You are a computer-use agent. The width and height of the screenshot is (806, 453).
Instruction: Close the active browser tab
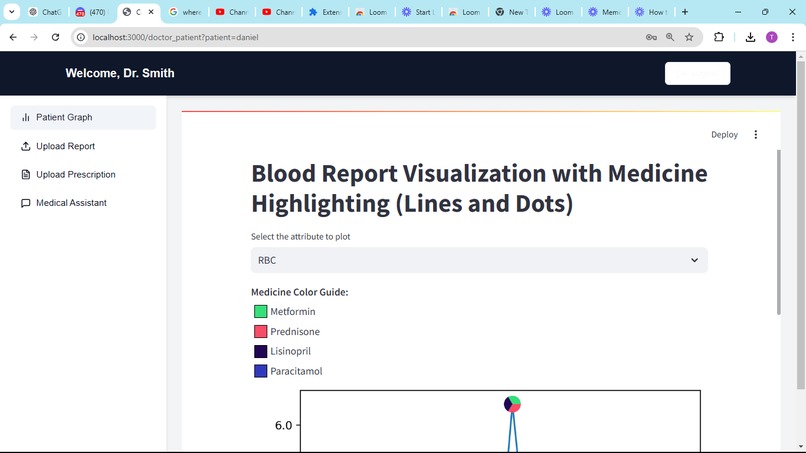(151, 12)
